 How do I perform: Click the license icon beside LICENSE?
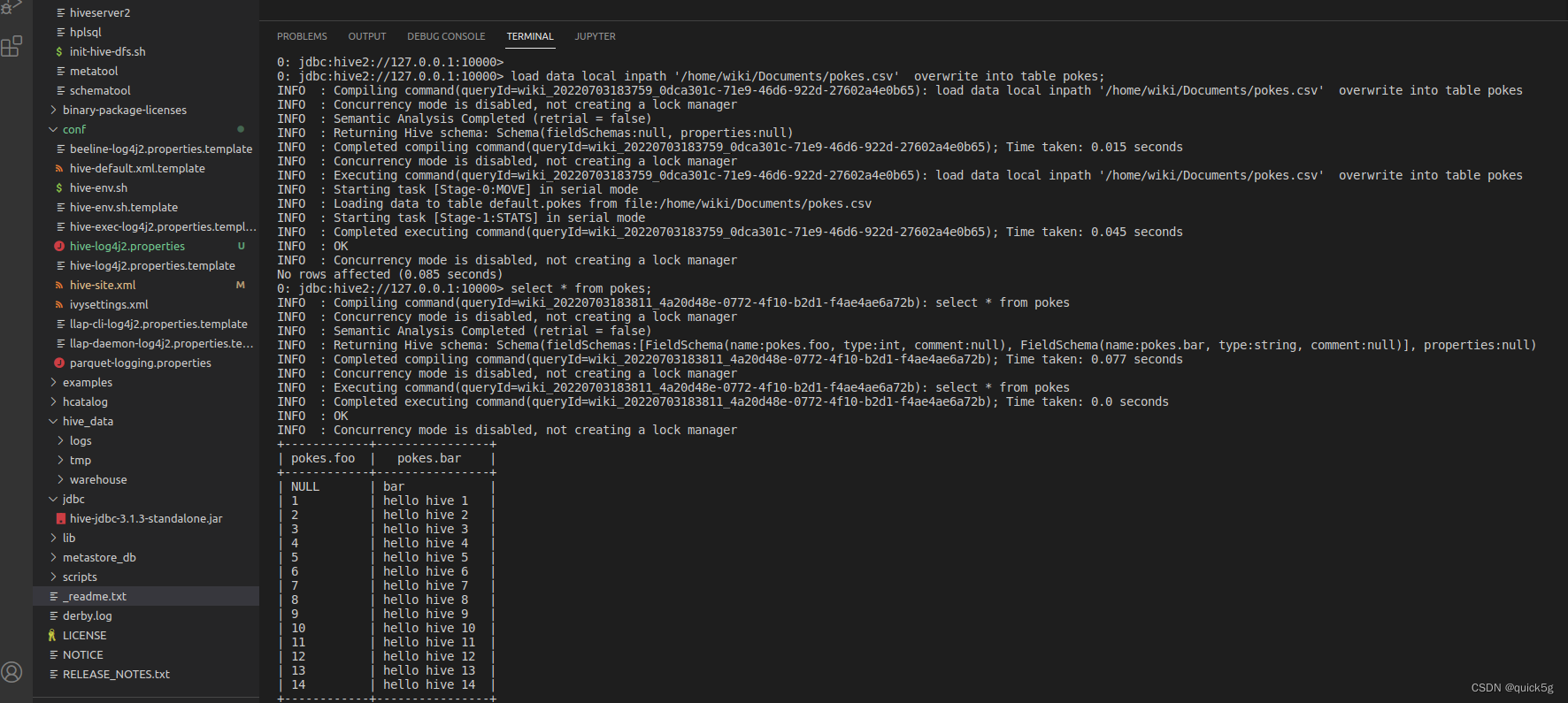point(52,636)
